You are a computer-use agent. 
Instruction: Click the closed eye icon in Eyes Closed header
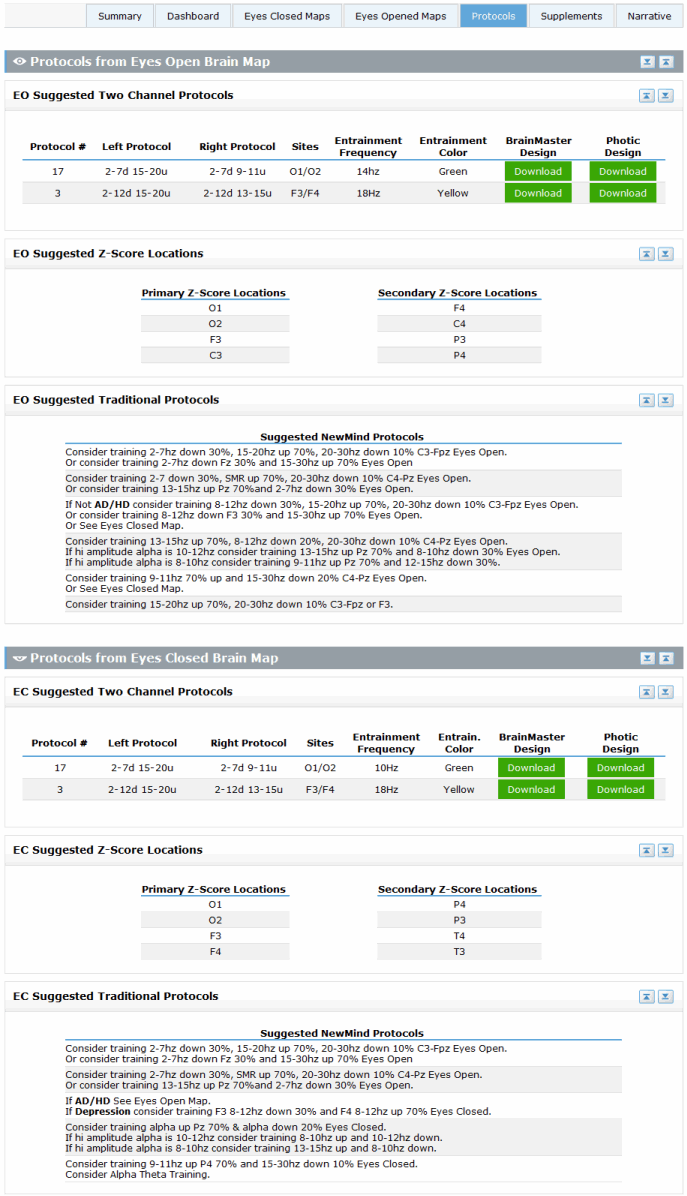click(x=19, y=658)
